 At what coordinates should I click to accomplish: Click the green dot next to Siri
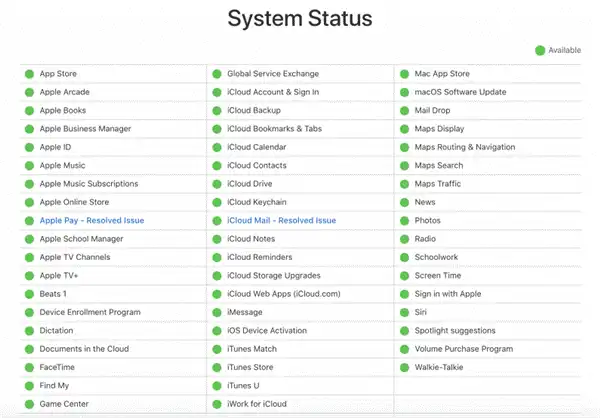click(x=405, y=312)
